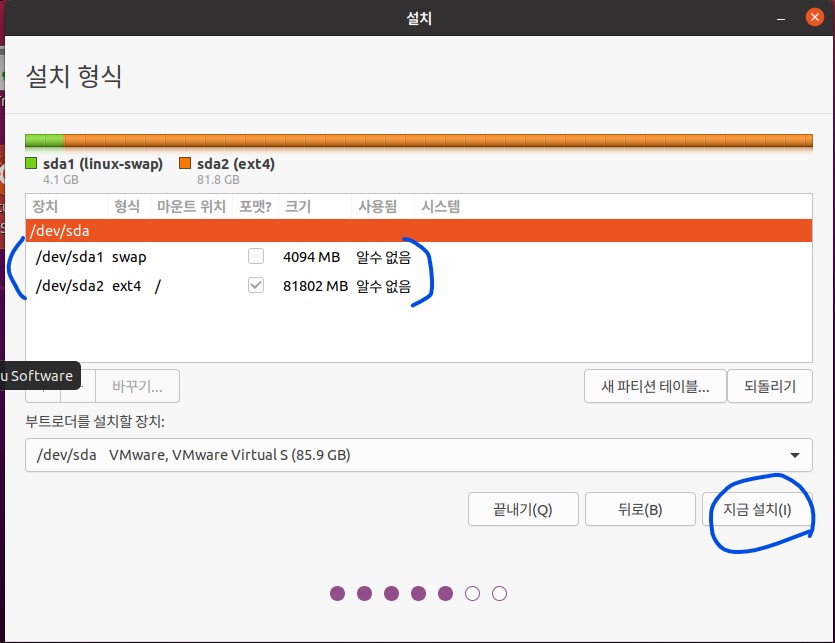Viewport: 835px width, 643px height.
Task: Click the 마운트 위치 column header
Action: 192,206
